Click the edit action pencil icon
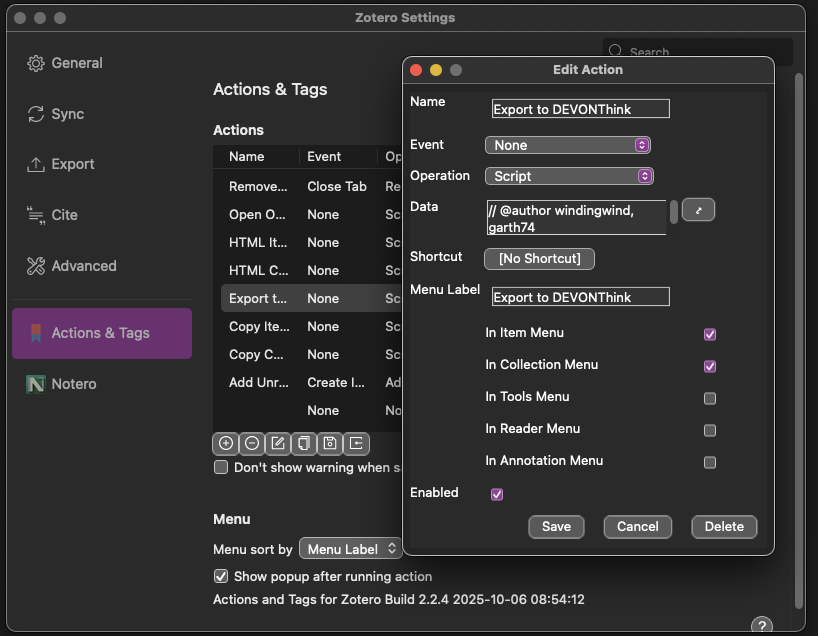 click(278, 443)
